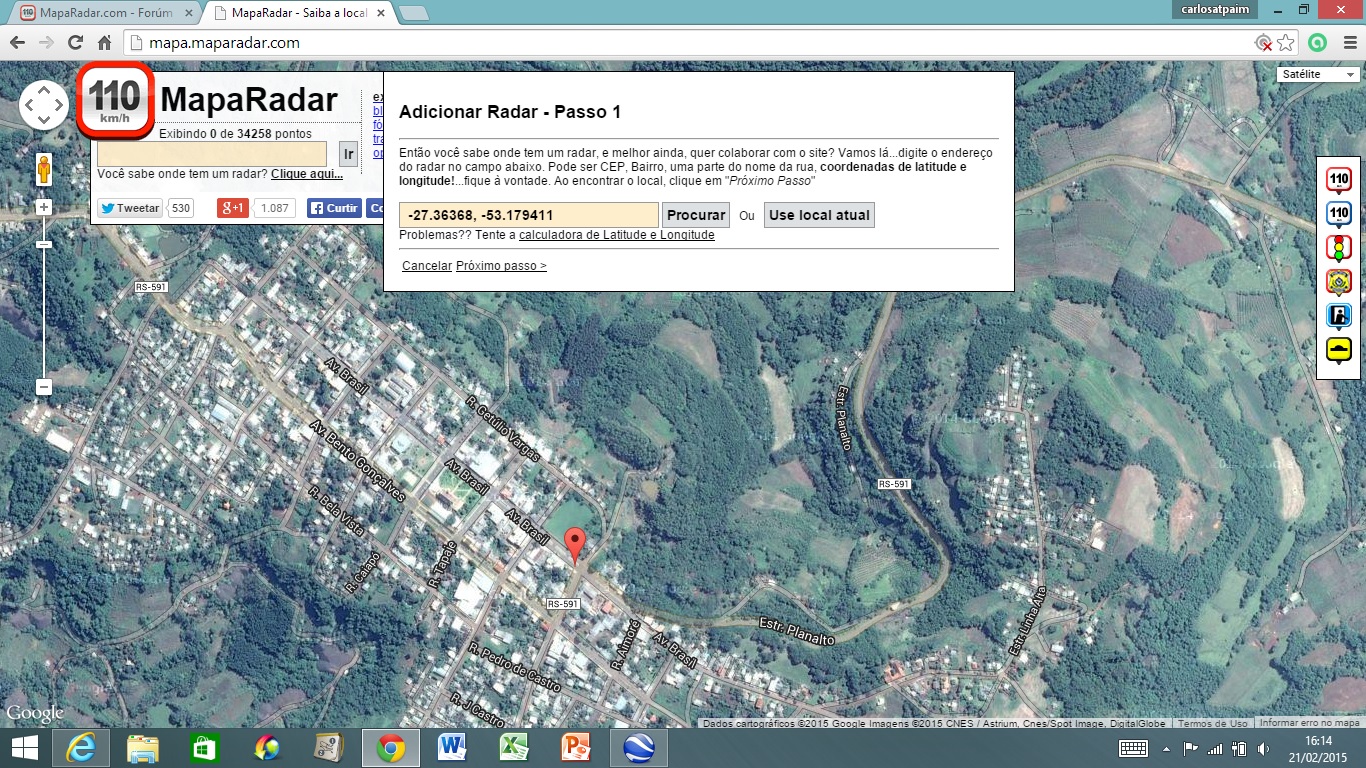Screen dimensions: 1366x768
Task: Click the map zoom out minus button
Action: coord(44,386)
